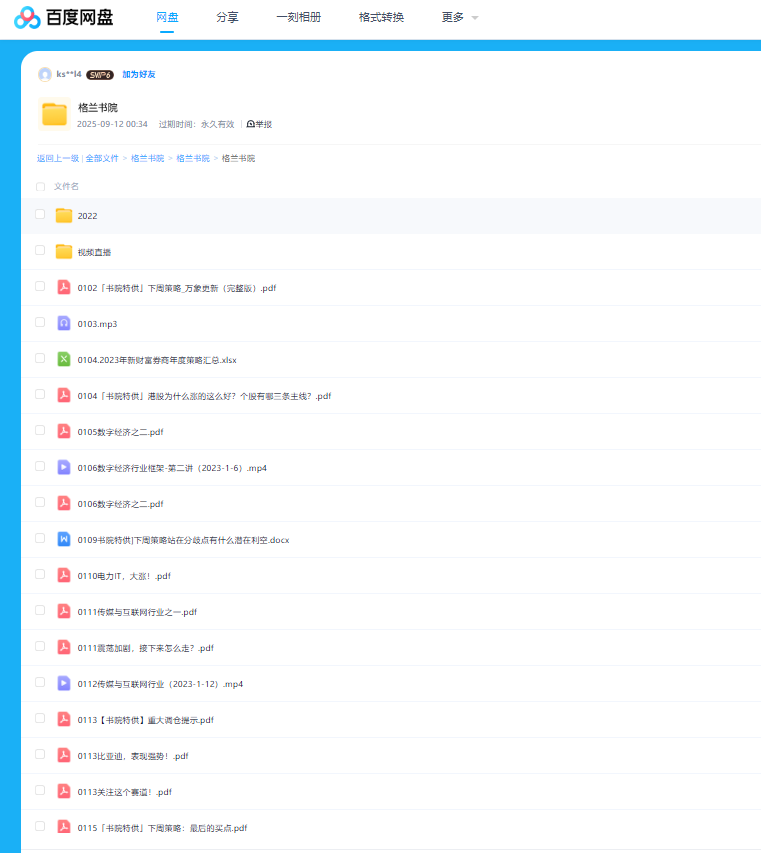Toggle the select-all checkbox beside 文件名
Viewport: 761px width, 853px height.
40,186
